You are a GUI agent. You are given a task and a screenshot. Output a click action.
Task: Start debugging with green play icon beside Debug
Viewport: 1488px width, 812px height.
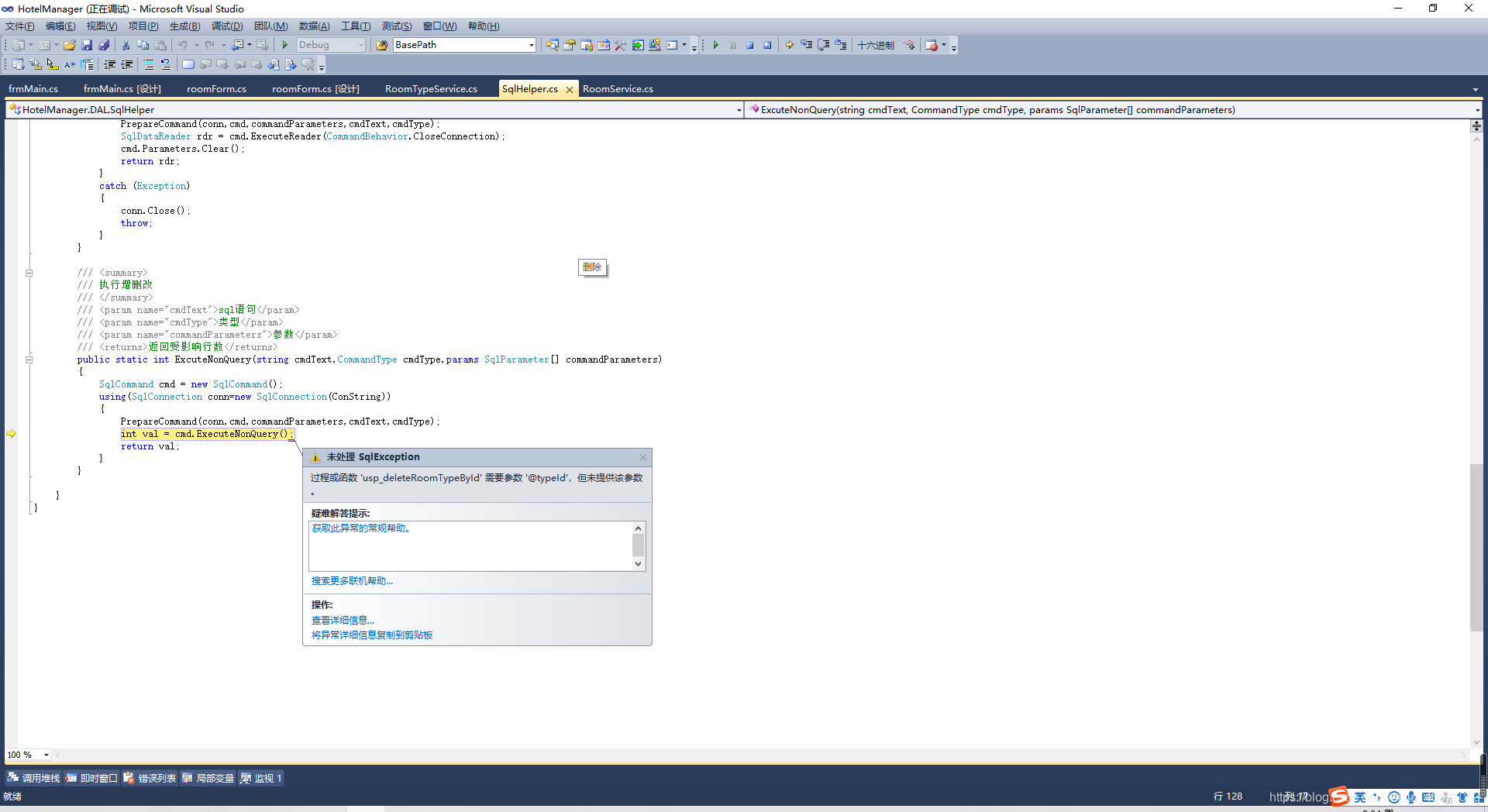tap(285, 46)
